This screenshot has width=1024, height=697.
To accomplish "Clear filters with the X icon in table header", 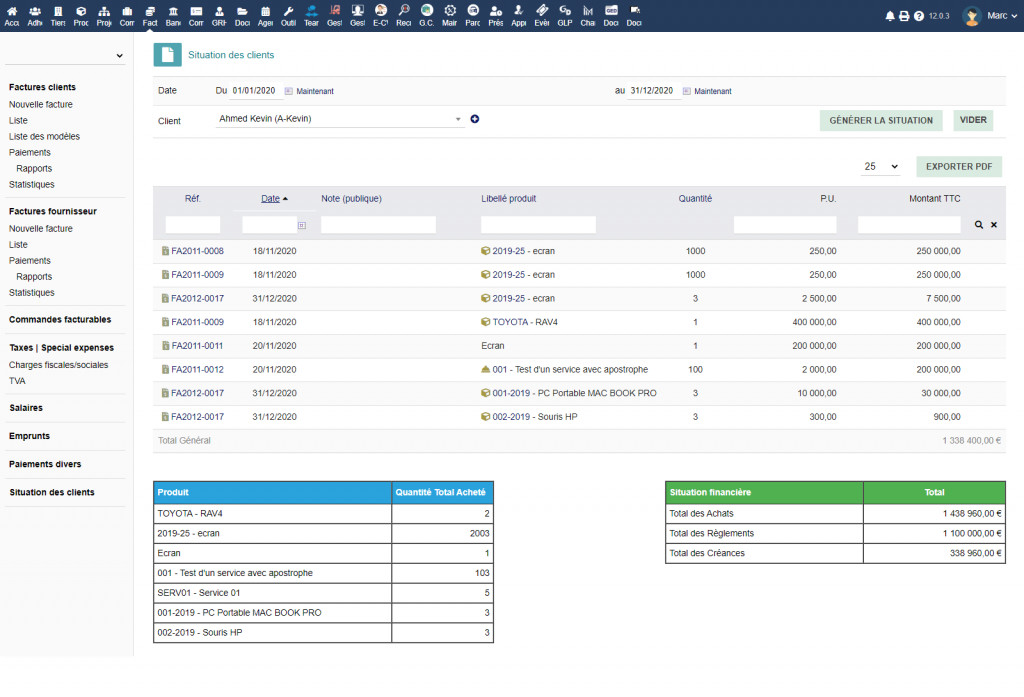I will [994, 225].
